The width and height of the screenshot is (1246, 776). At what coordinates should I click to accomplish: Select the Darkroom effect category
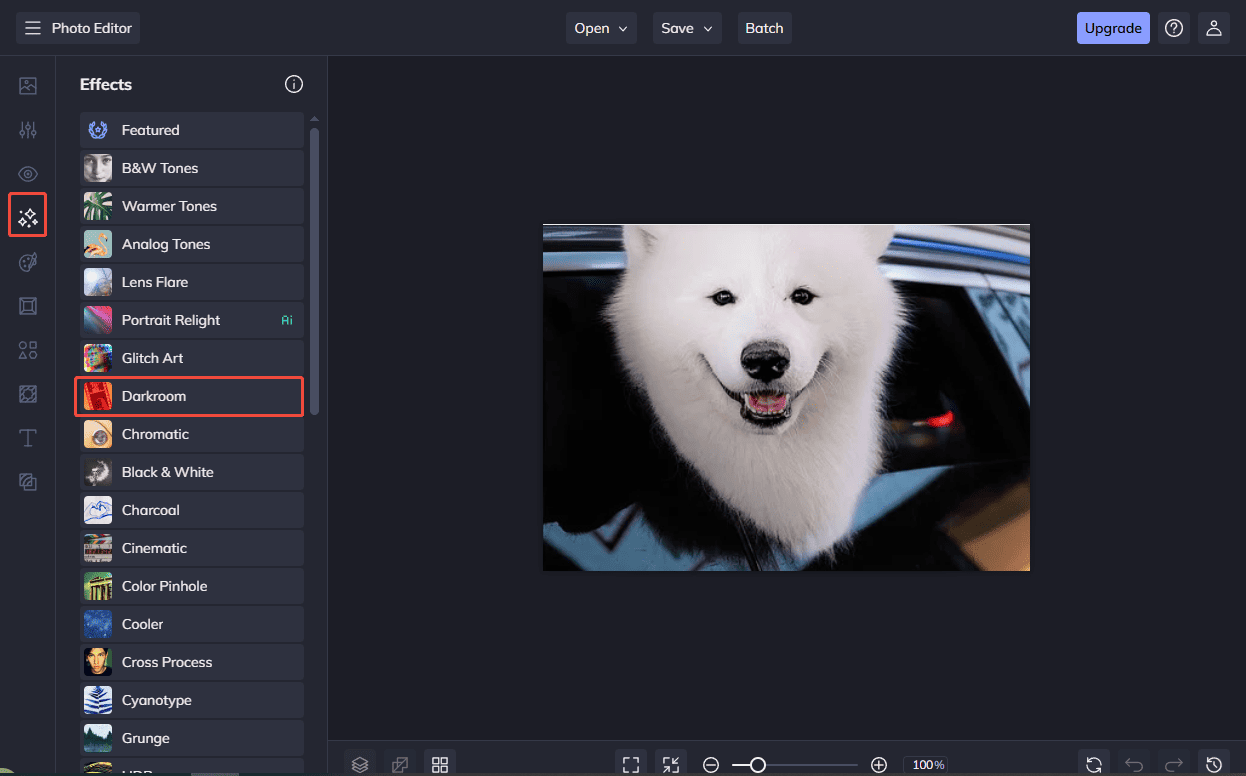coord(189,396)
